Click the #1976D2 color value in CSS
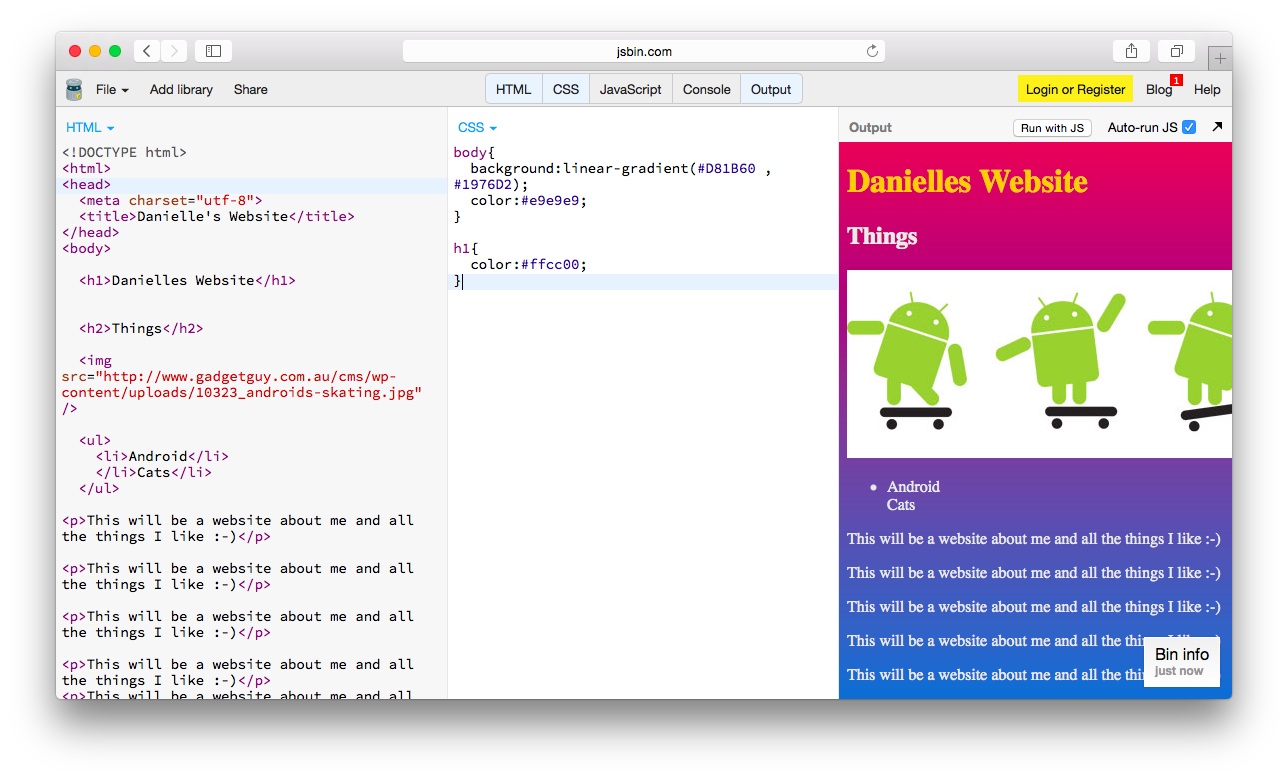 pos(483,184)
